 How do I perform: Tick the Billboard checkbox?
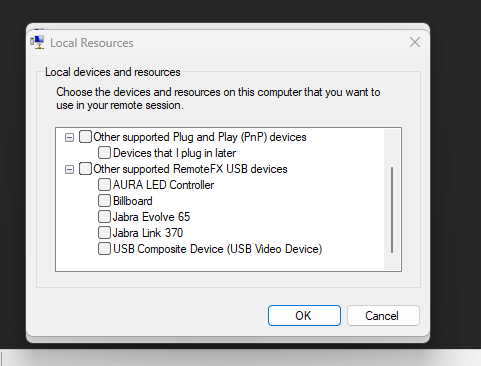tap(104, 201)
